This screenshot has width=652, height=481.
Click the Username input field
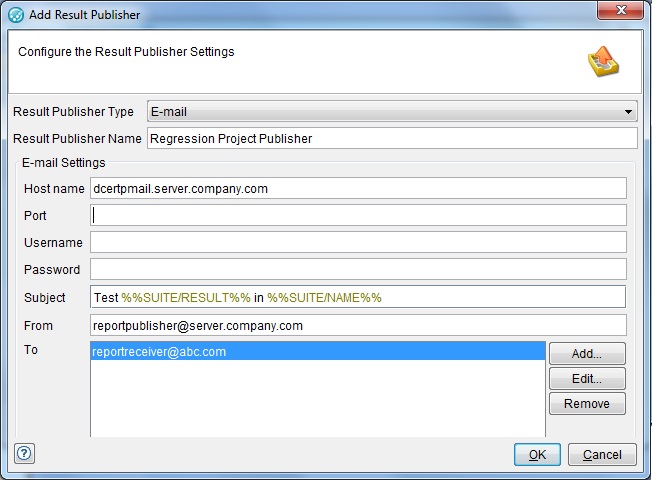click(358, 242)
